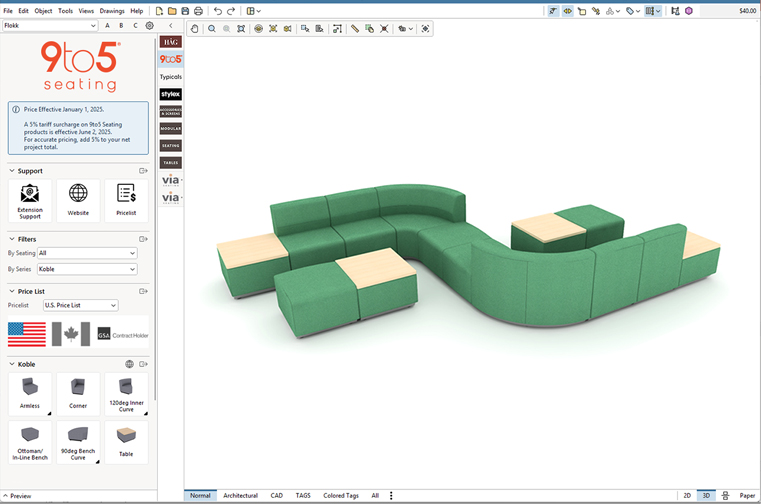Open the By Seating filter dropdown
This screenshot has height=504, width=761.
[x=86, y=254]
